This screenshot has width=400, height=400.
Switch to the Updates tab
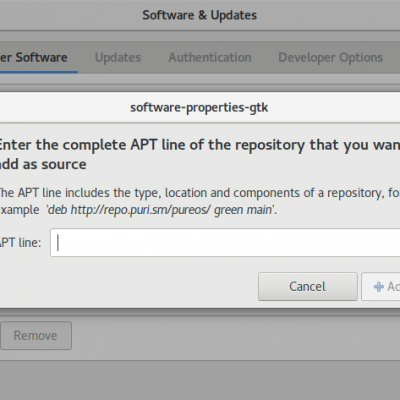click(118, 57)
